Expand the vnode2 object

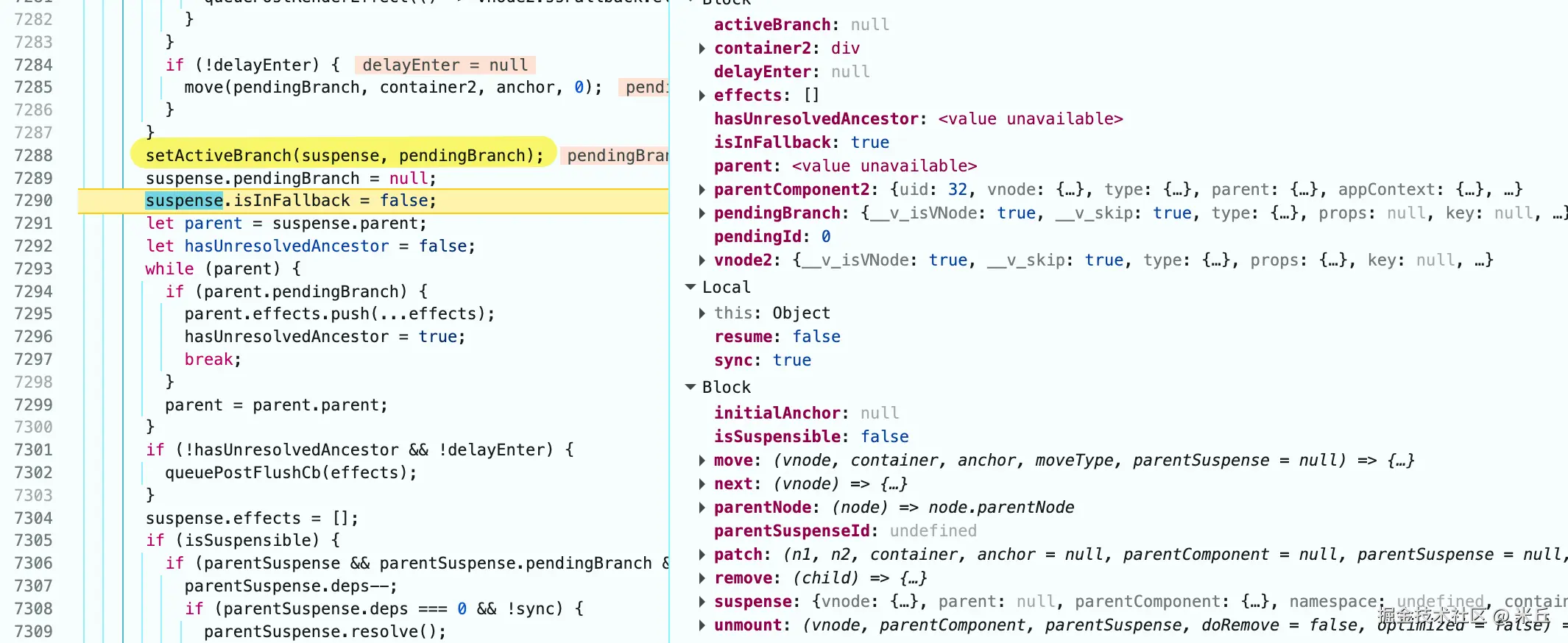(702, 260)
